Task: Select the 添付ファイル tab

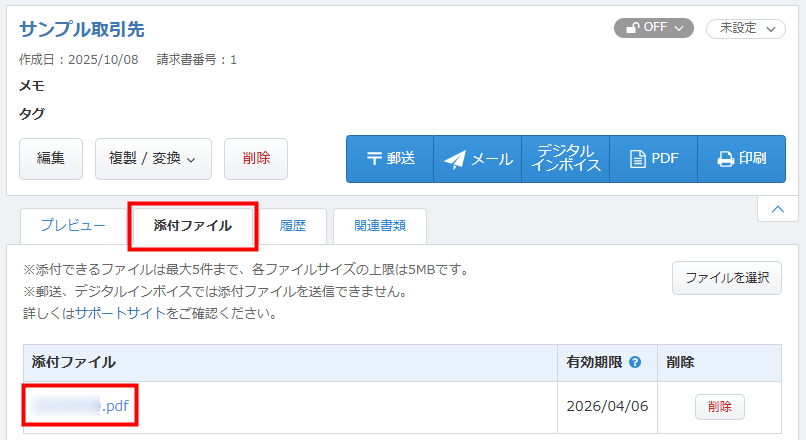Action: (x=194, y=226)
